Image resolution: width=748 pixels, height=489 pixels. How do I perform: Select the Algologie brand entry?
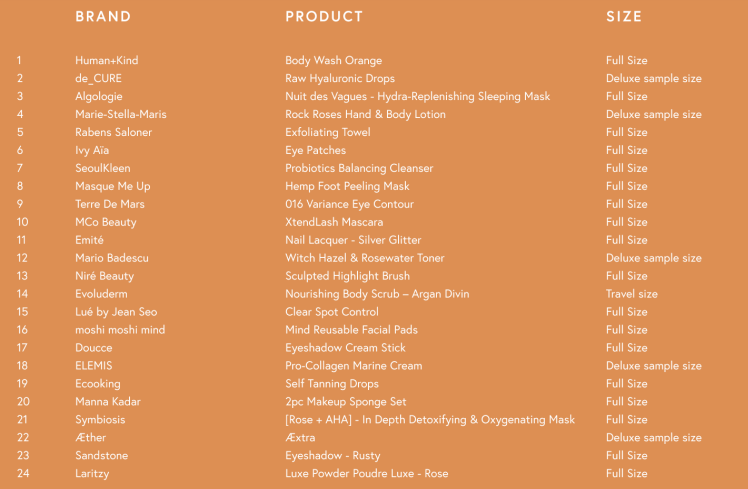point(99,96)
